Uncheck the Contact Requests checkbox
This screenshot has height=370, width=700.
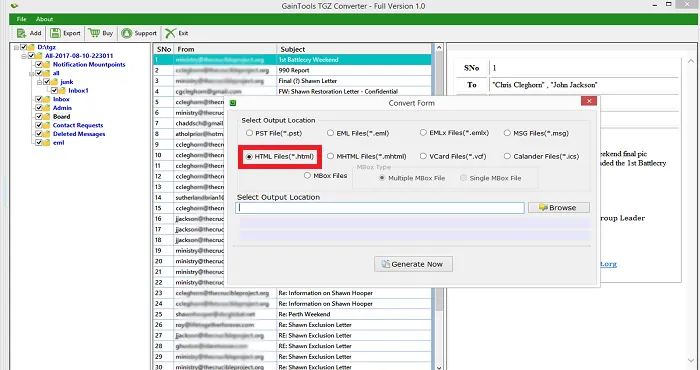pyautogui.click(x=39, y=125)
